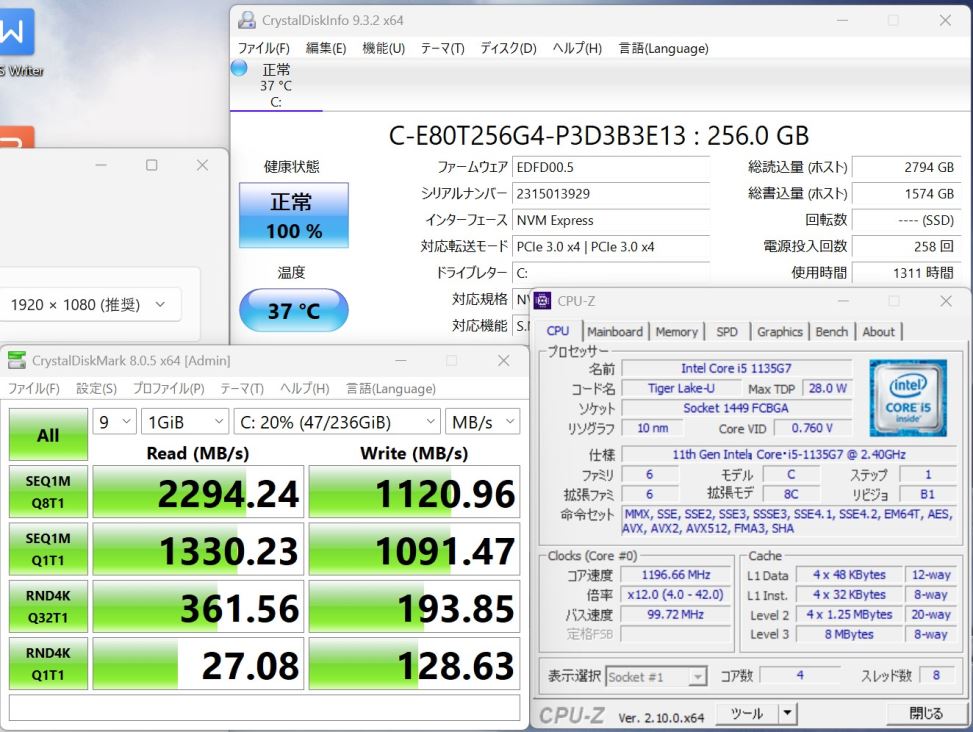Click the blue disk status circle for C:
Screen dimensions: 973x732
point(239,68)
